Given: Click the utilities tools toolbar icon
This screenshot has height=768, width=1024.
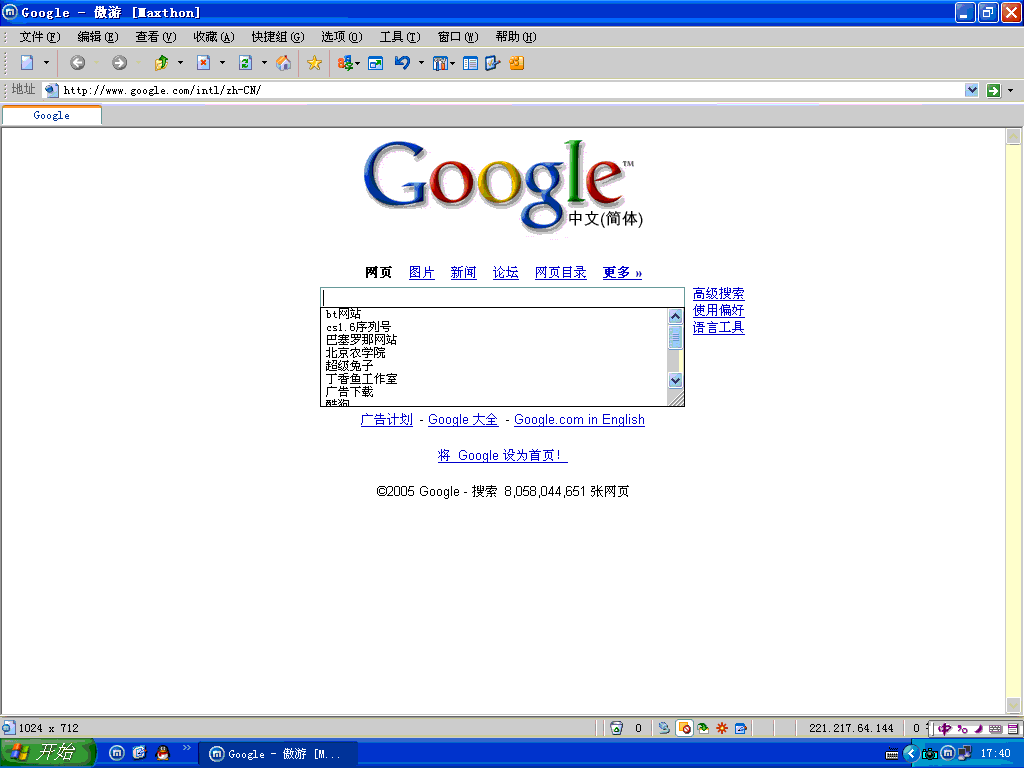Looking at the screenshot, I should tap(441, 63).
